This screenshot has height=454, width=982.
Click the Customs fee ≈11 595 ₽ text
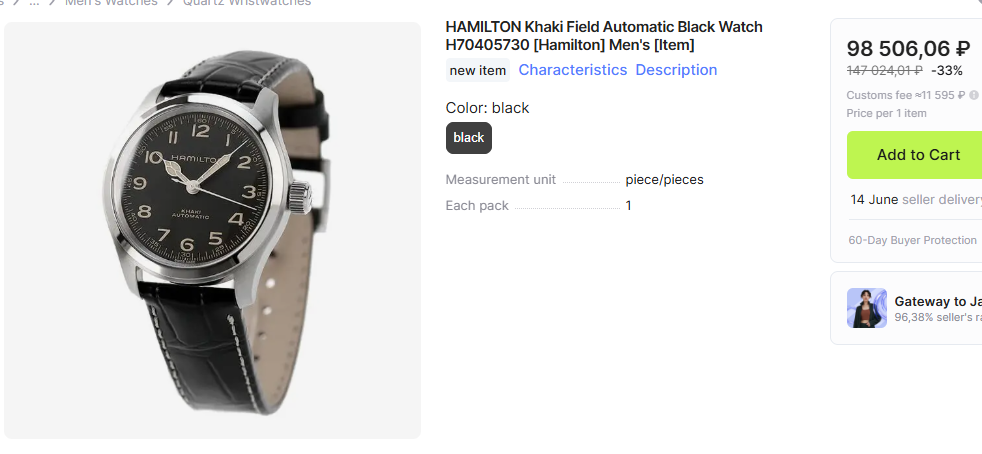[x=906, y=95]
